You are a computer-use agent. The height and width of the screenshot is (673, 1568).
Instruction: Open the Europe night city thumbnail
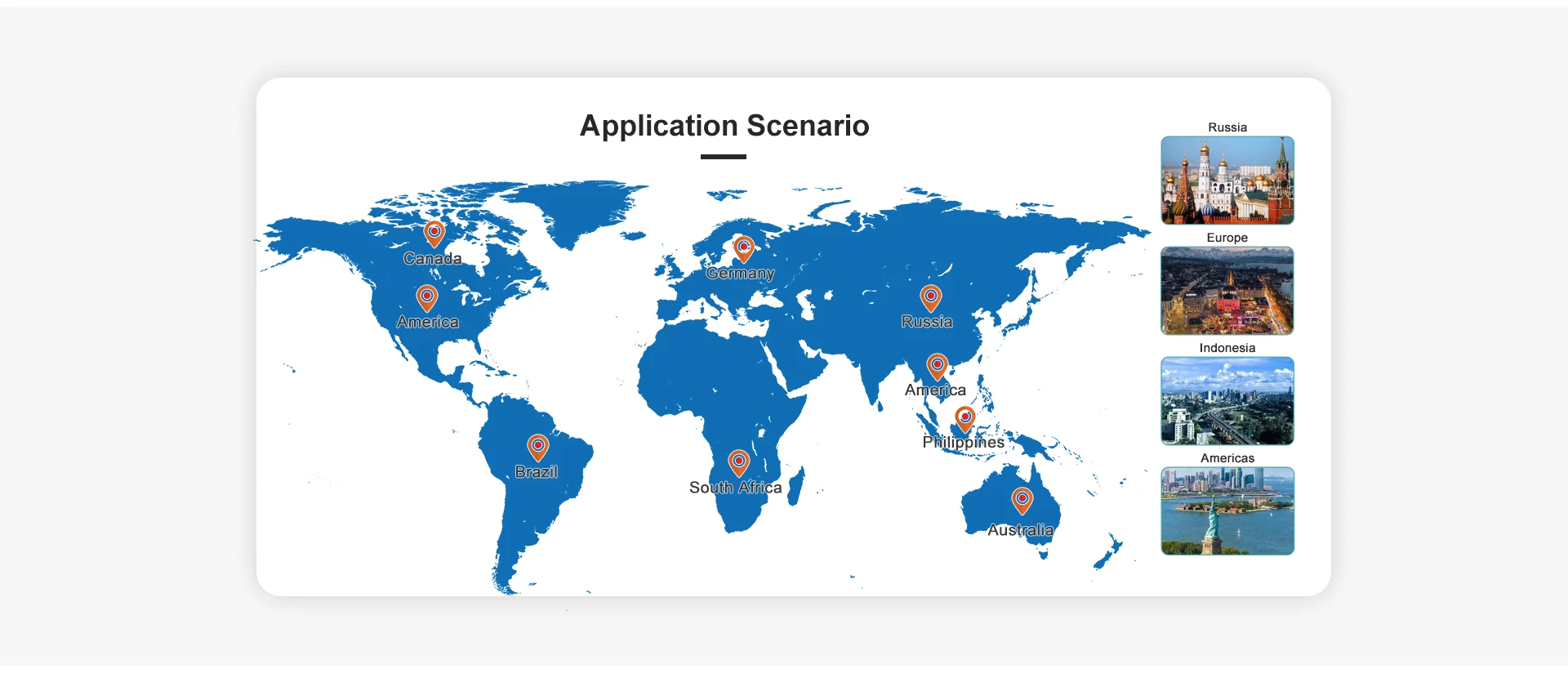click(1227, 291)
